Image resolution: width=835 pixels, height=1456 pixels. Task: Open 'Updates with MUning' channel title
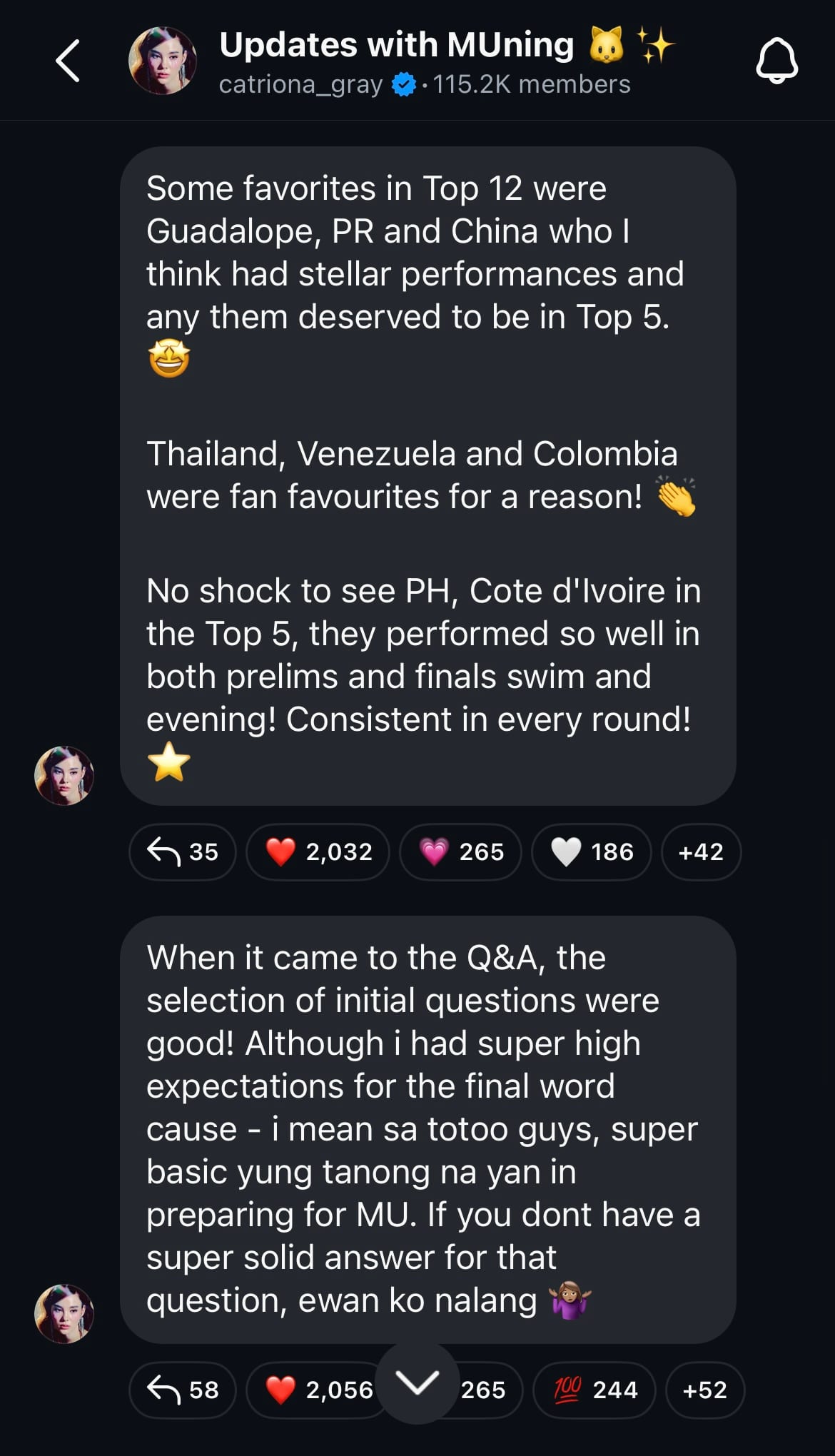point(396,44)
